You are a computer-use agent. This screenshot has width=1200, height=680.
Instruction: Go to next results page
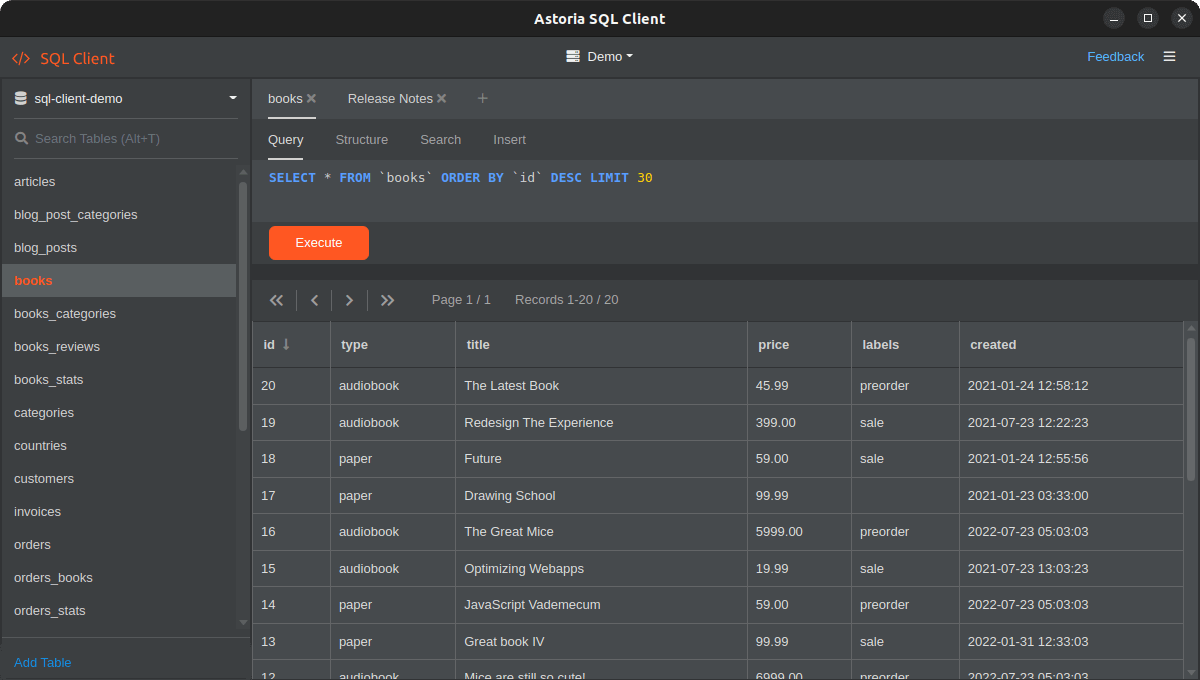(349, 300)
